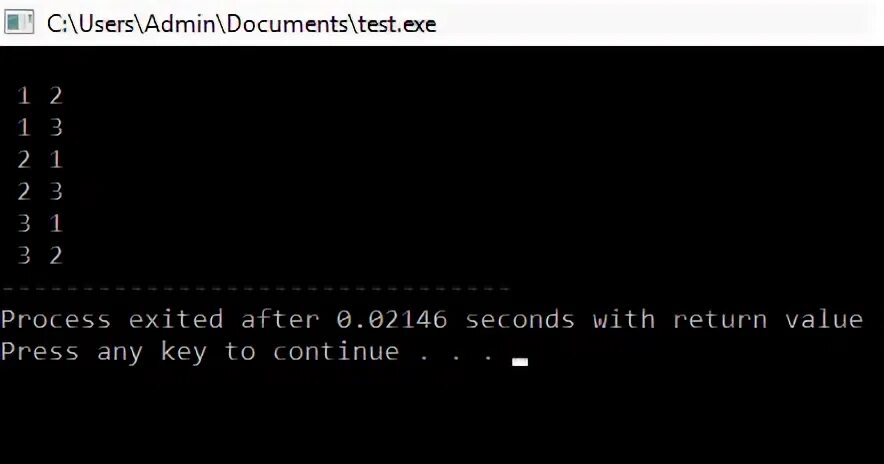
Task: Click the output line reading 2 3
Action: [x=39, y=192]
